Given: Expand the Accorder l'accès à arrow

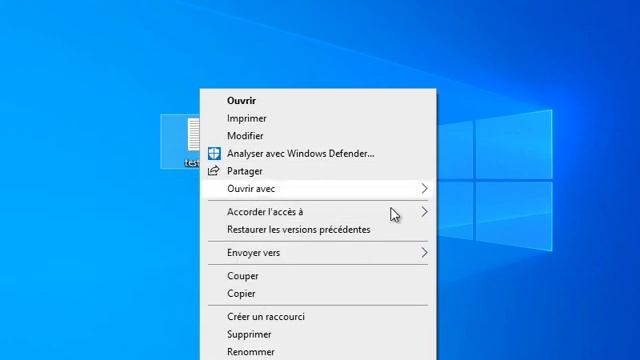Looking at the screenshot, I should pos(424,212).
